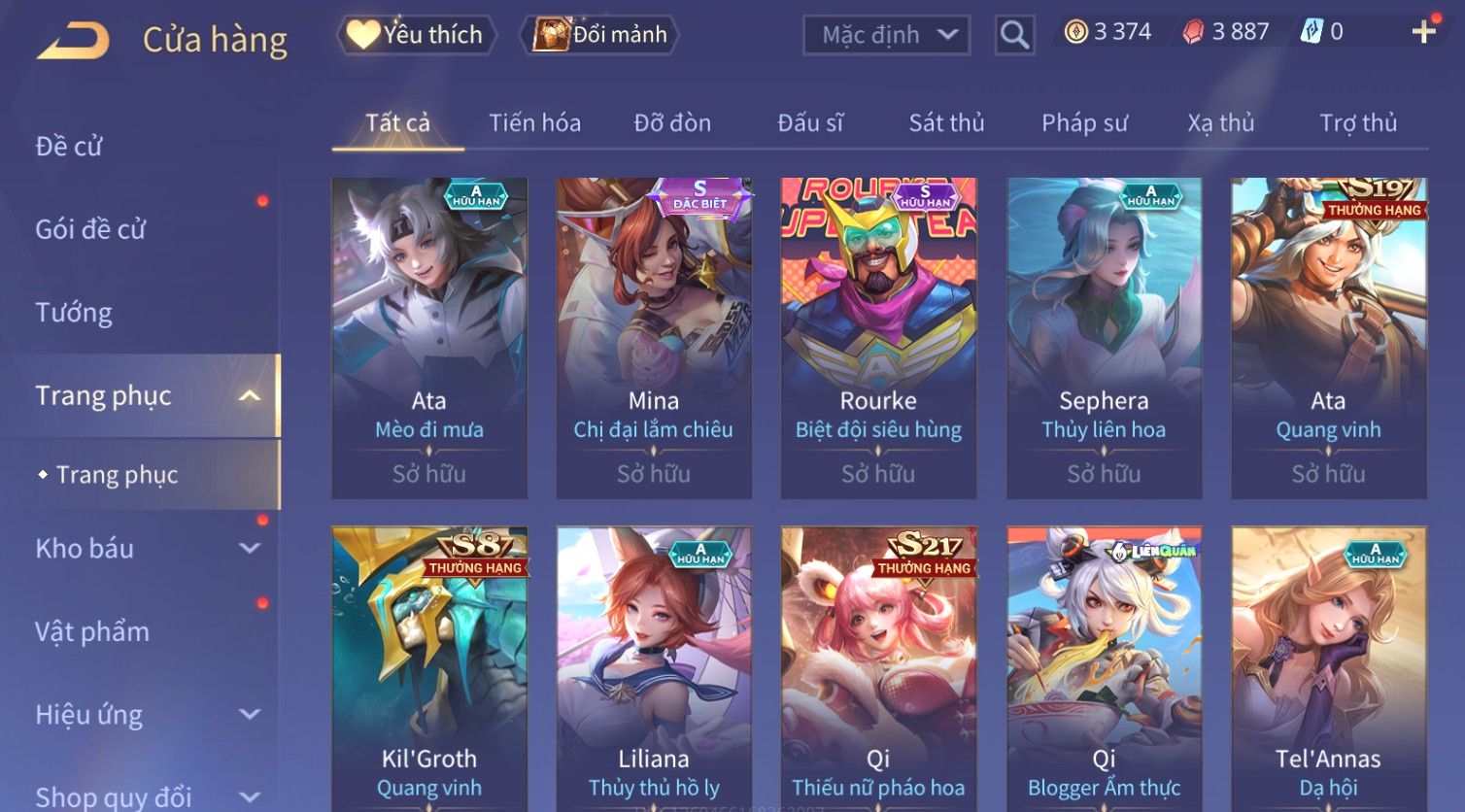Tap the golden back arrow icon
This screenshot has height=812, width=1465.
(73, 41)
